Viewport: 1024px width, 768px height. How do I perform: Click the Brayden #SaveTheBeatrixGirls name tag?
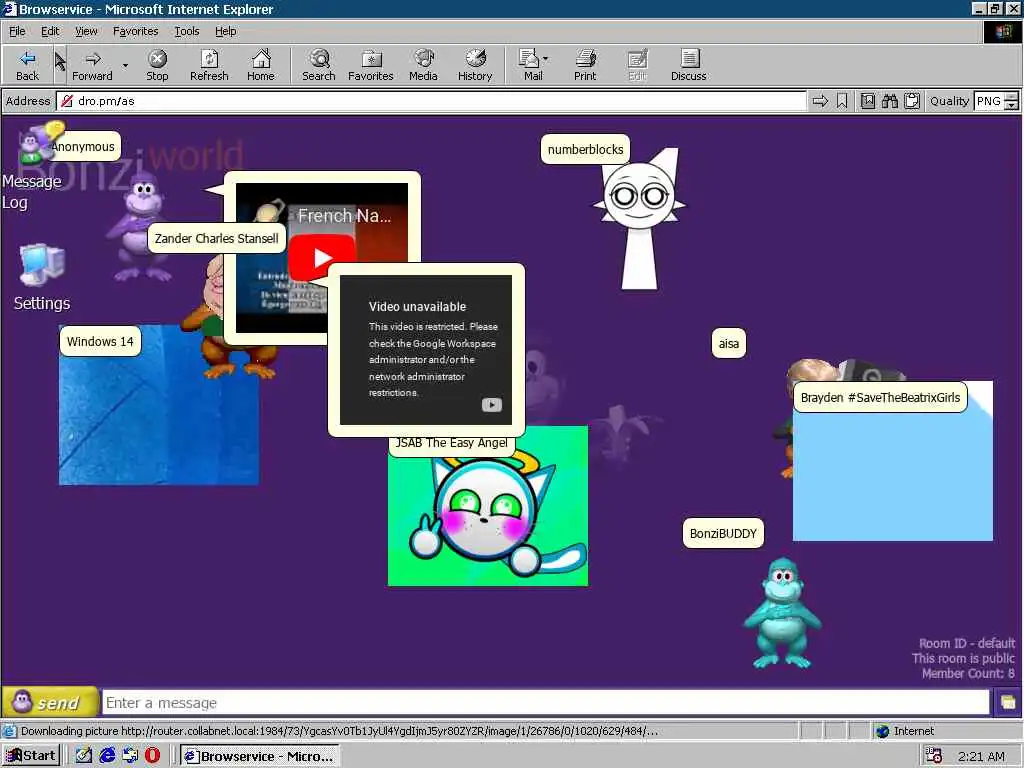point(880,398)
